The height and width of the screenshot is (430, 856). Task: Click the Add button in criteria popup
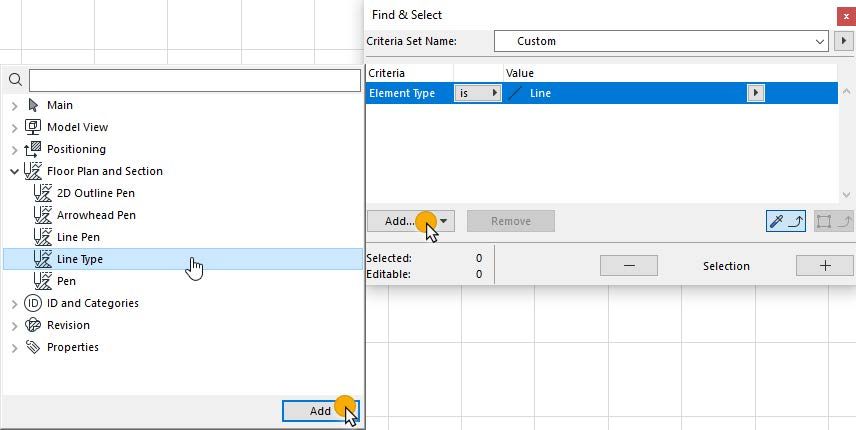319,411
